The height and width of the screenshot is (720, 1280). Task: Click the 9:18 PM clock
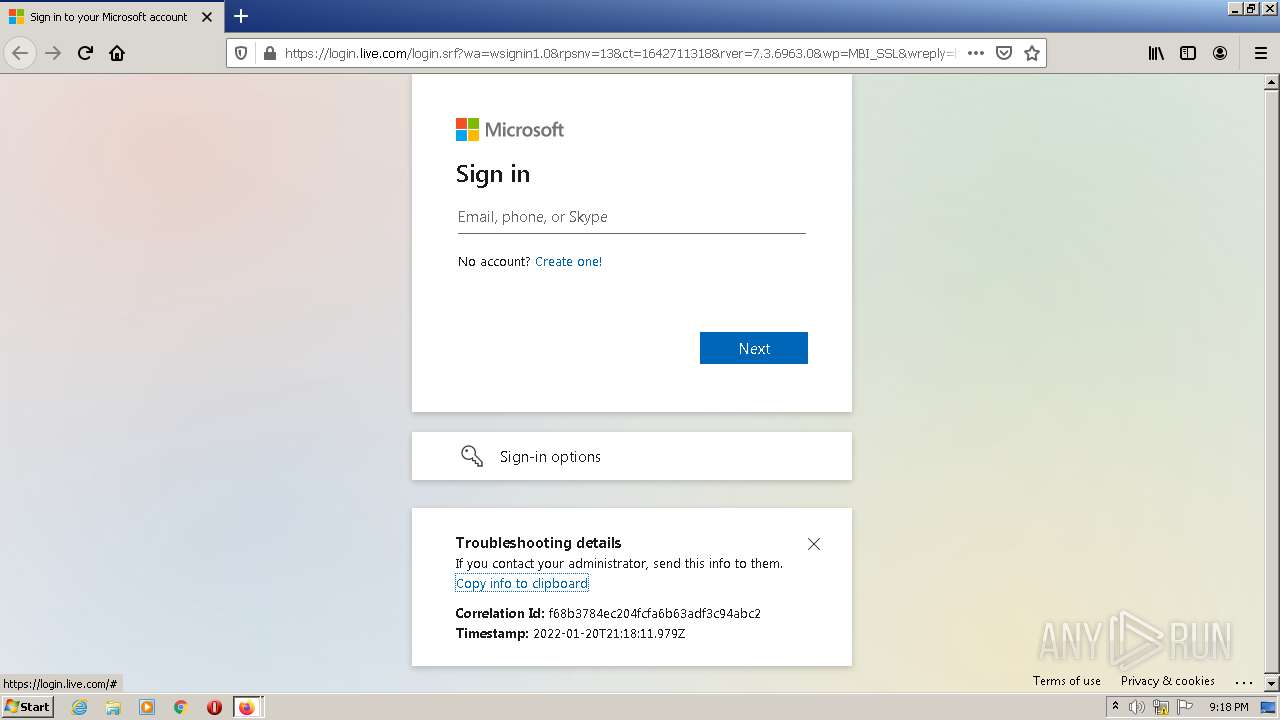[x=1228, y=707]
